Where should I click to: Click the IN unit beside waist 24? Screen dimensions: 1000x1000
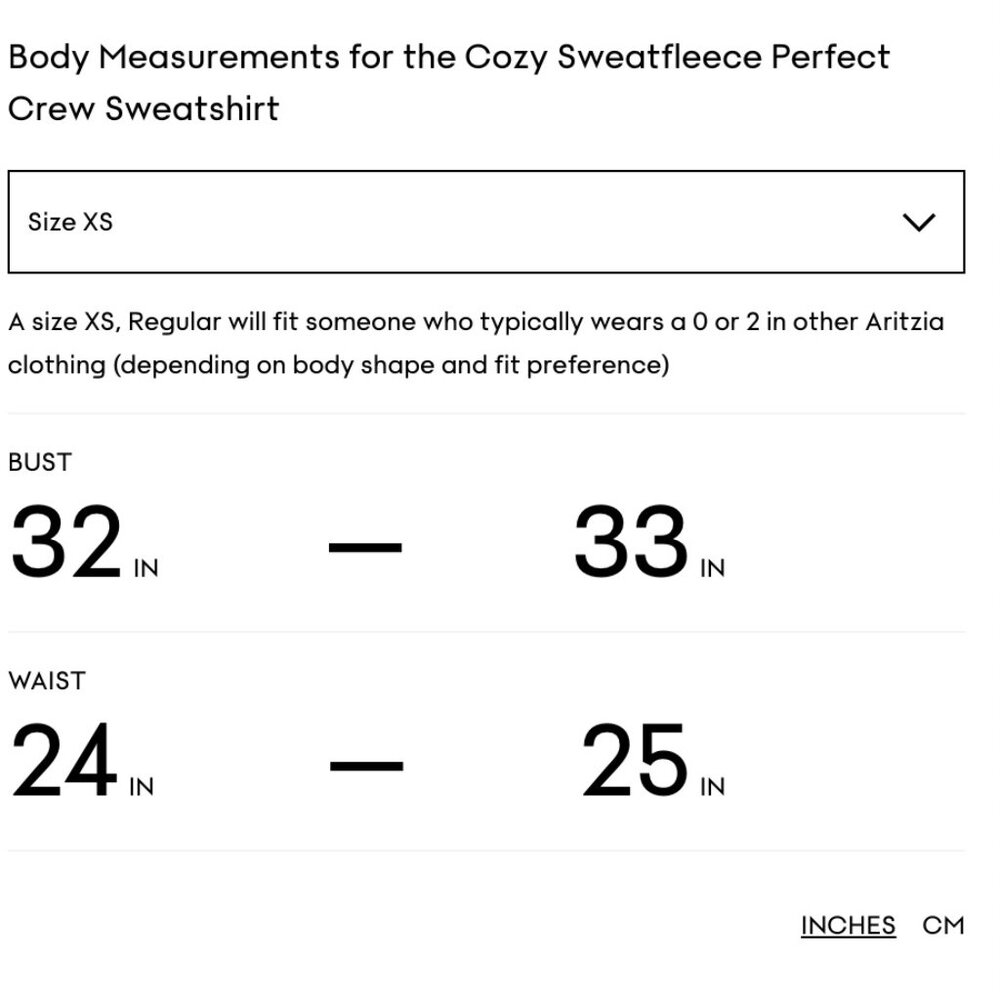click(x=142, y=787)
